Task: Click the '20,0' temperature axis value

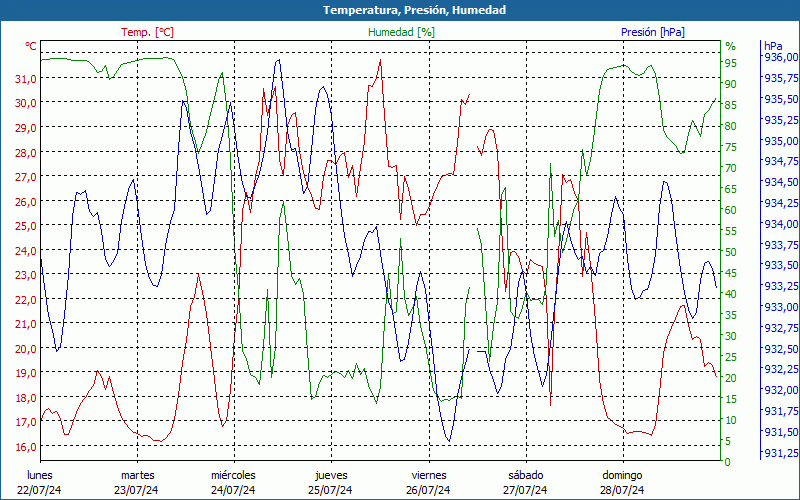Action: (x=26, y=348)
